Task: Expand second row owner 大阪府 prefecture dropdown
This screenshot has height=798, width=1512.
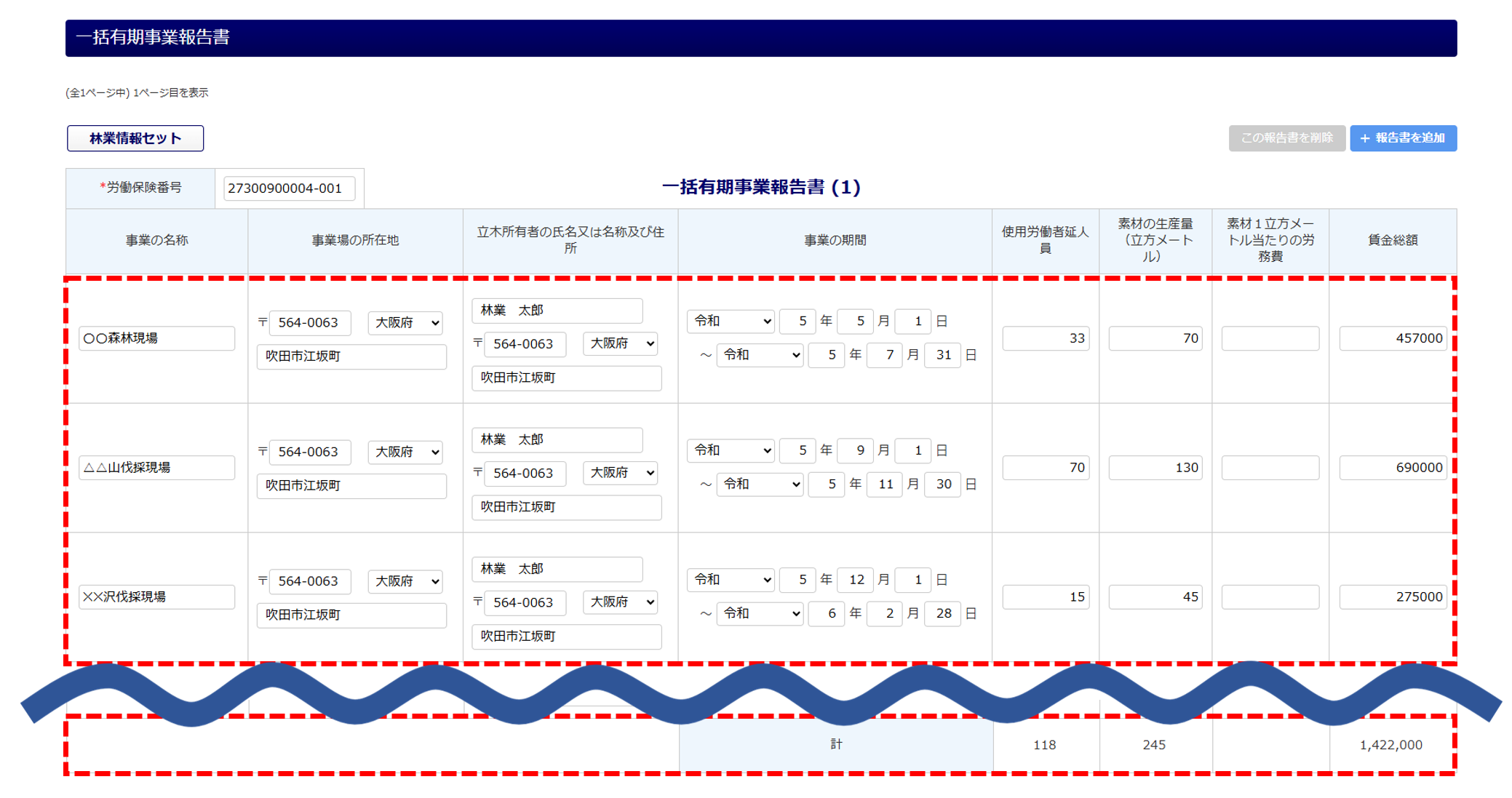Action: pyautogui.click(x=620, y=473)
